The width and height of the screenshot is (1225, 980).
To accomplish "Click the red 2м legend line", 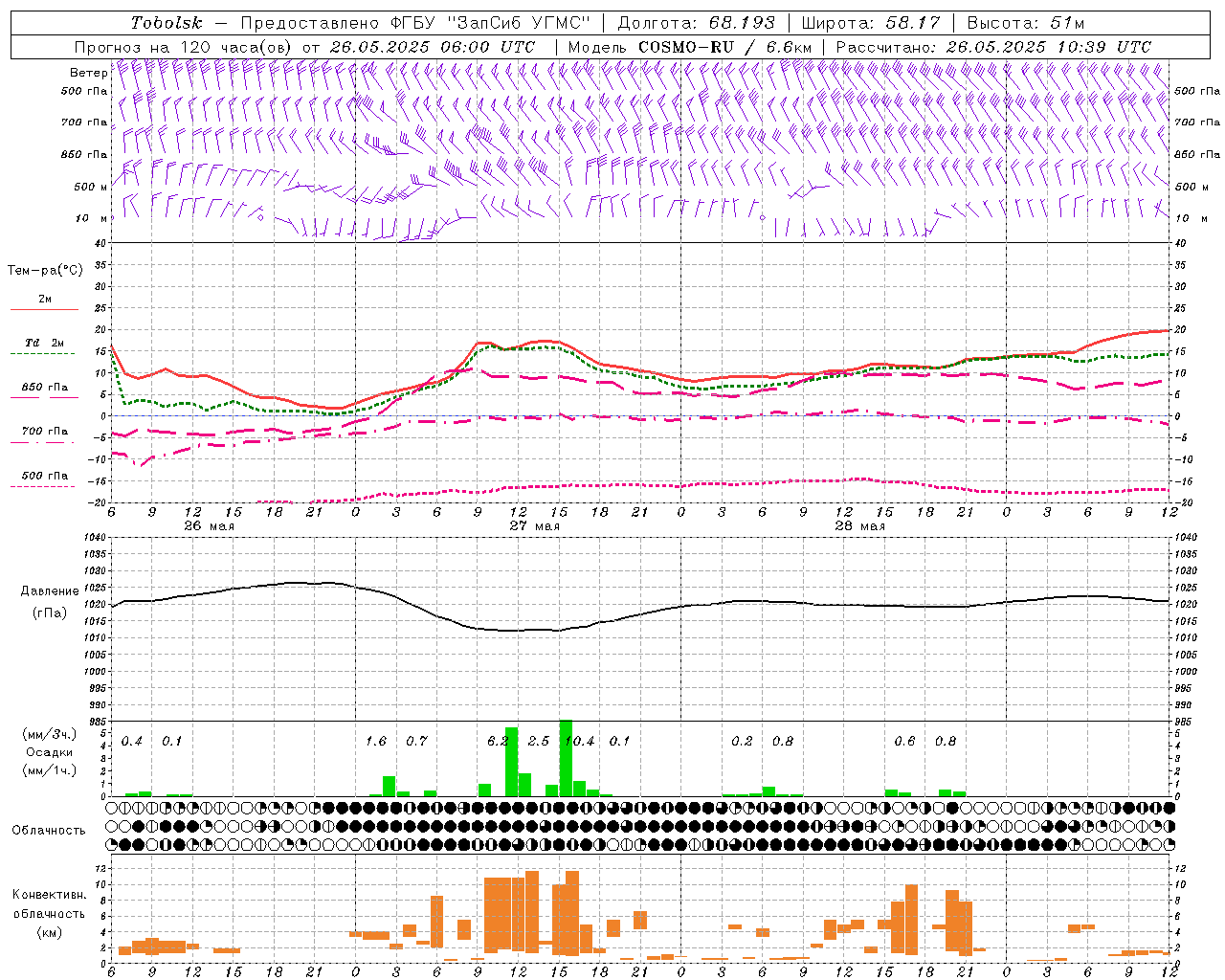I will [44, 309].
